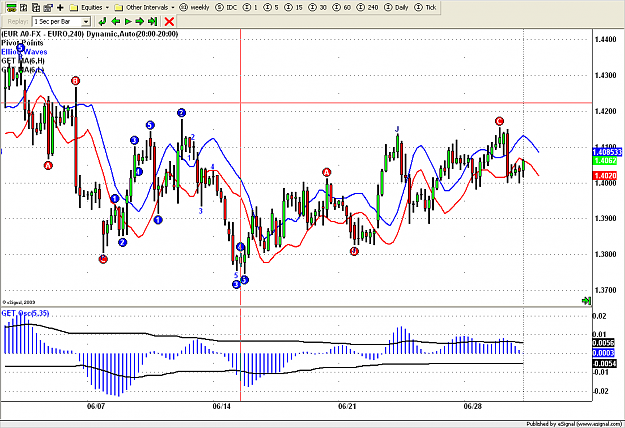The width and height of the screenshot is (625, 428).
Task: Switch to the Tick interval
Action: (x=425, y=8)
